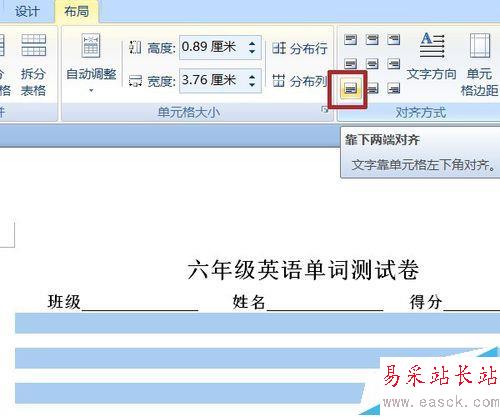Align text middle right in cell

pos(394,64)
